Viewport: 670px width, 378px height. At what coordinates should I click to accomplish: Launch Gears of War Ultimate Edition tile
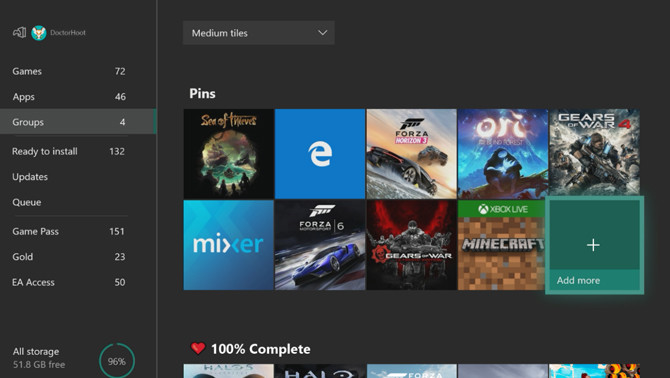coord(411,245)
